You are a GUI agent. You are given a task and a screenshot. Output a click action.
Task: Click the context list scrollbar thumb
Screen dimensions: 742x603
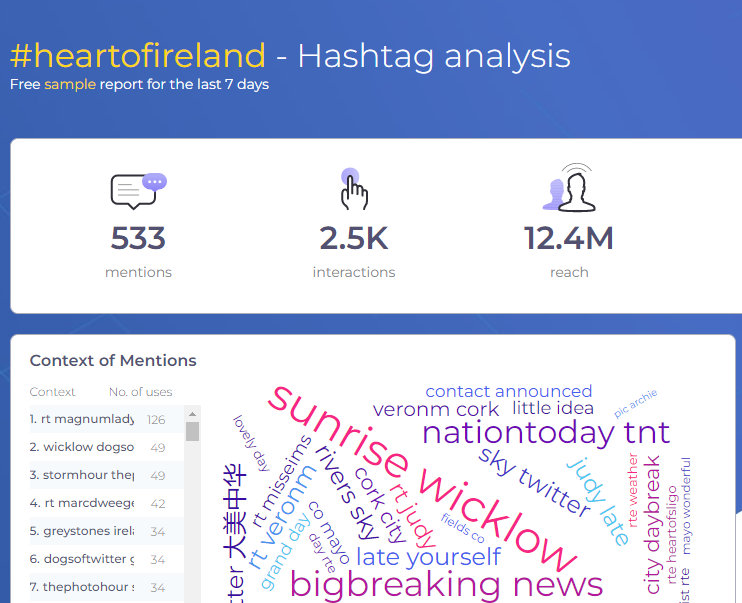pyautogui.click(x=192, y=431)
